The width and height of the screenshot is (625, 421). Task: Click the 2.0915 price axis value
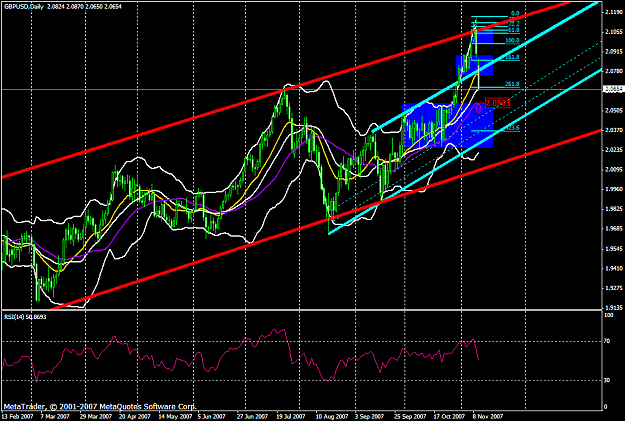(x=614, y=52)
